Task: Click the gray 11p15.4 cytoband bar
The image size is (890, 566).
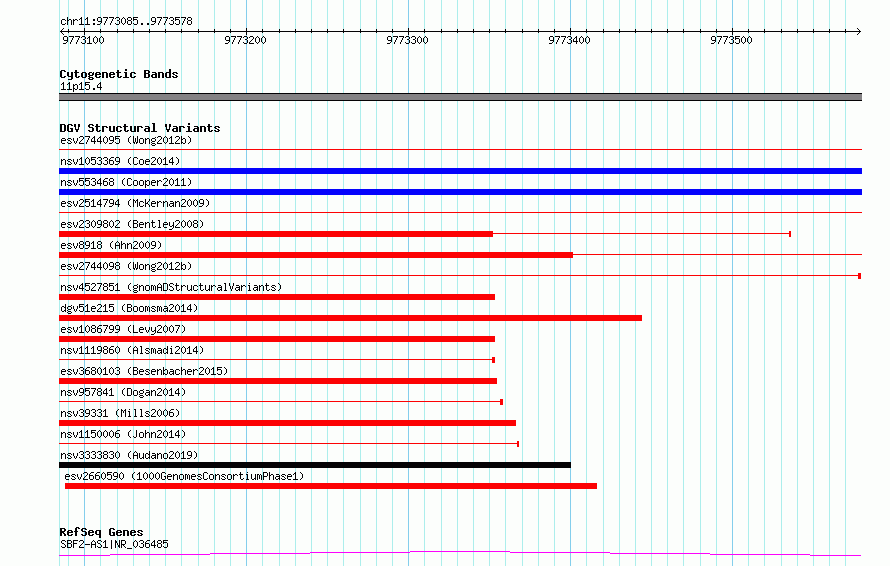Action: pyautogui.click(x=460, y=97)
